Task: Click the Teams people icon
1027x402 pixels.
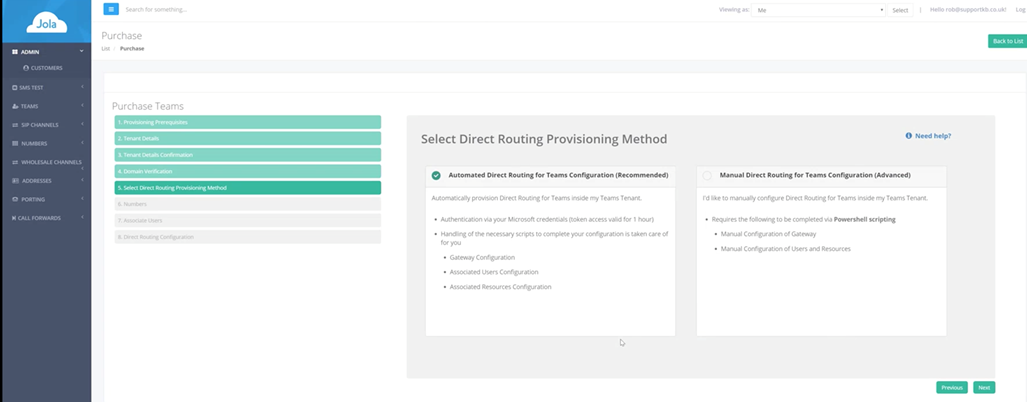Action: point(14,106)
